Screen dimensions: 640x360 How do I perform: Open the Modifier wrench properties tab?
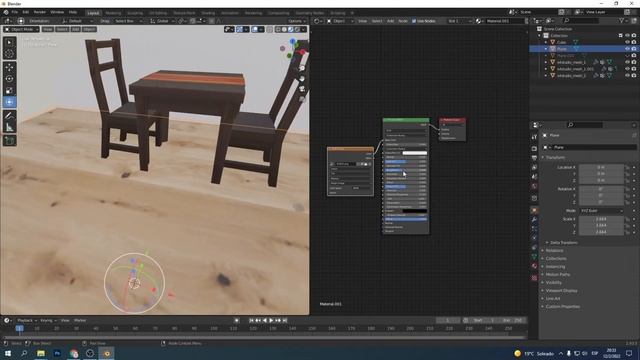(534, 220)
